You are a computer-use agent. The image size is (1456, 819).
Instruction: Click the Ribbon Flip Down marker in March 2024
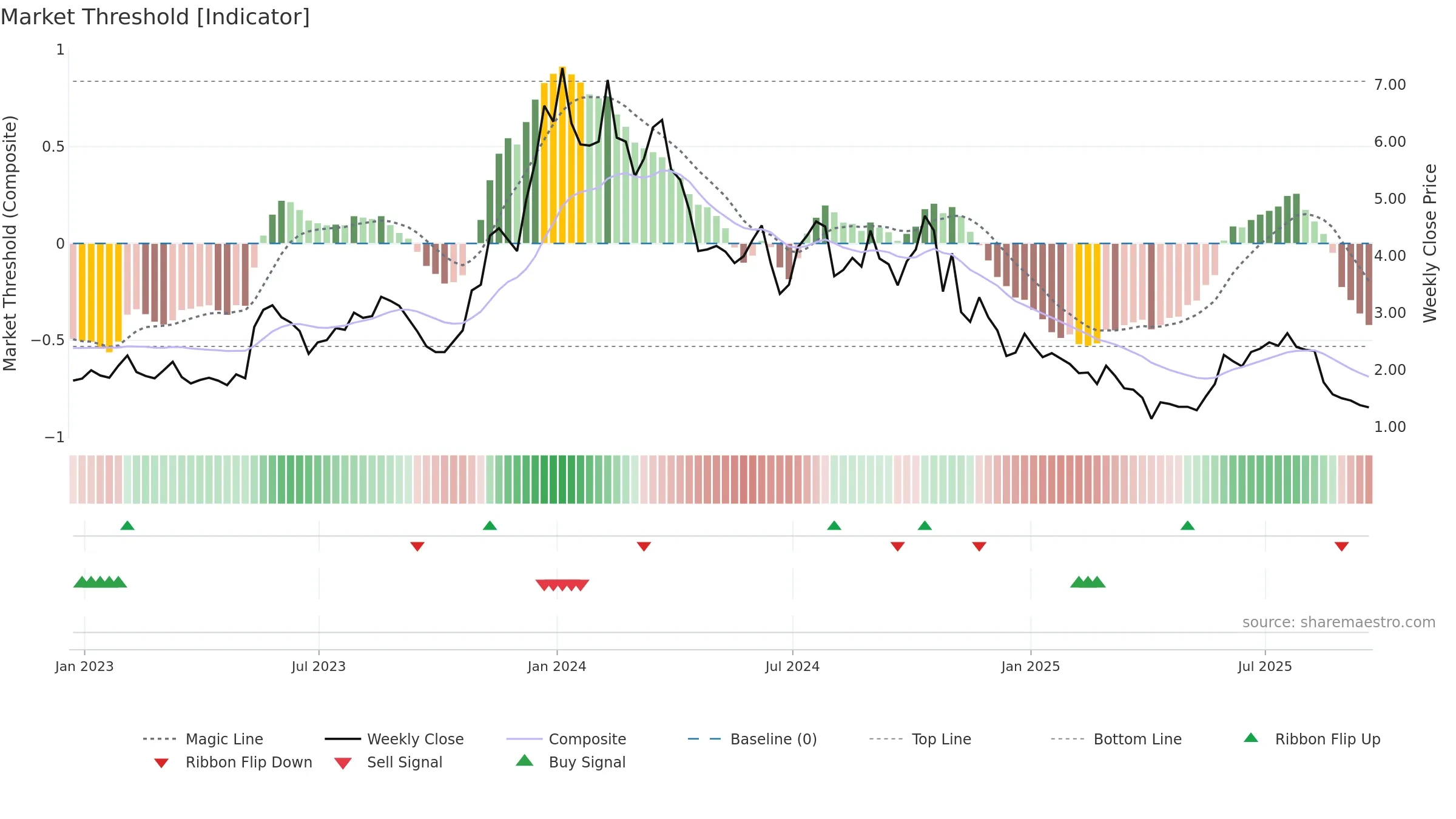[x=644, y=547]
